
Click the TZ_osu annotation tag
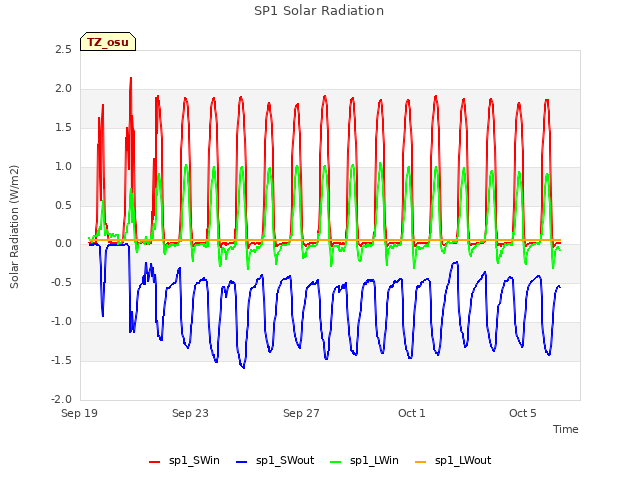108,42
